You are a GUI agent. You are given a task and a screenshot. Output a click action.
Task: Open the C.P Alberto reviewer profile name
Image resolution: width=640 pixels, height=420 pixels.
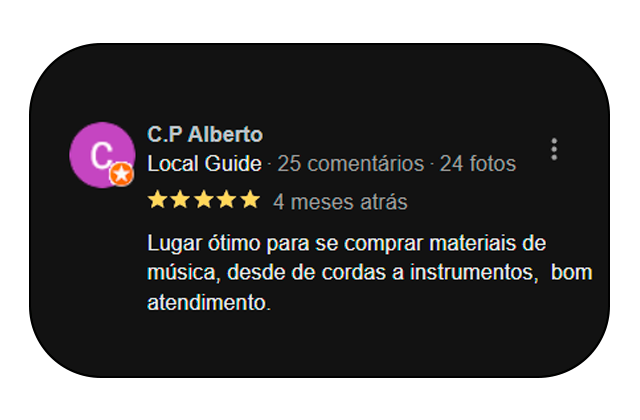click(205, 134)
